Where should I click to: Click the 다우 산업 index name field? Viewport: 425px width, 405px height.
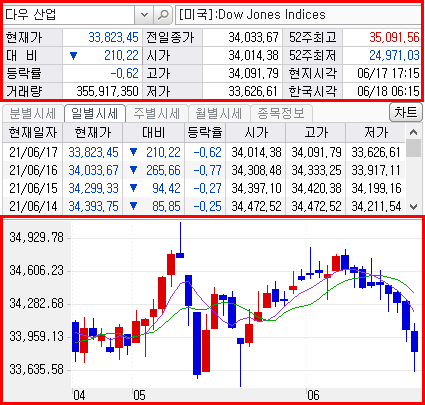(x=69, y=15)
